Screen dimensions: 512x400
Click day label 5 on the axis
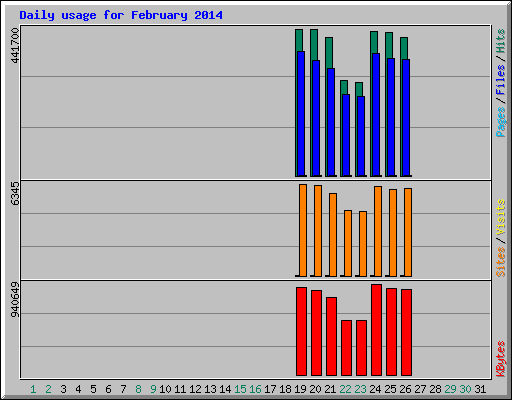(93, 389)
